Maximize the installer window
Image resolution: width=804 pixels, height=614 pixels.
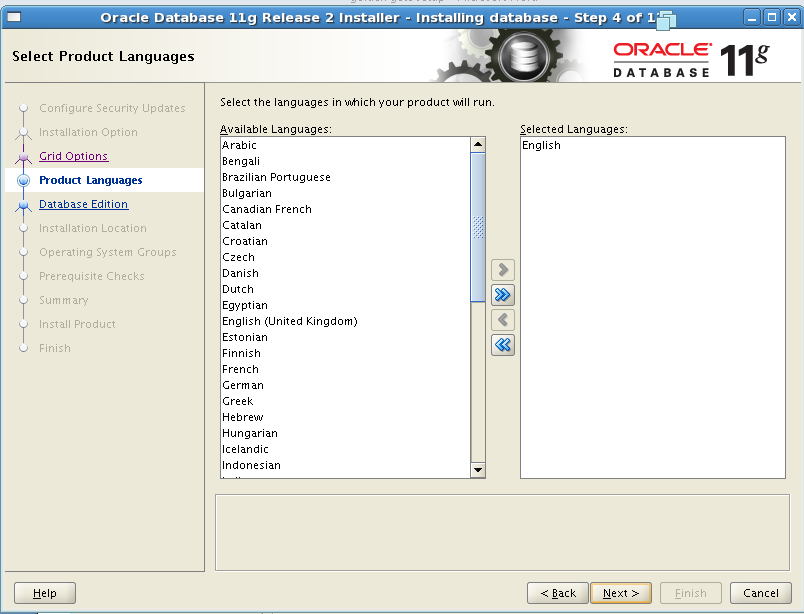(772, 17)
